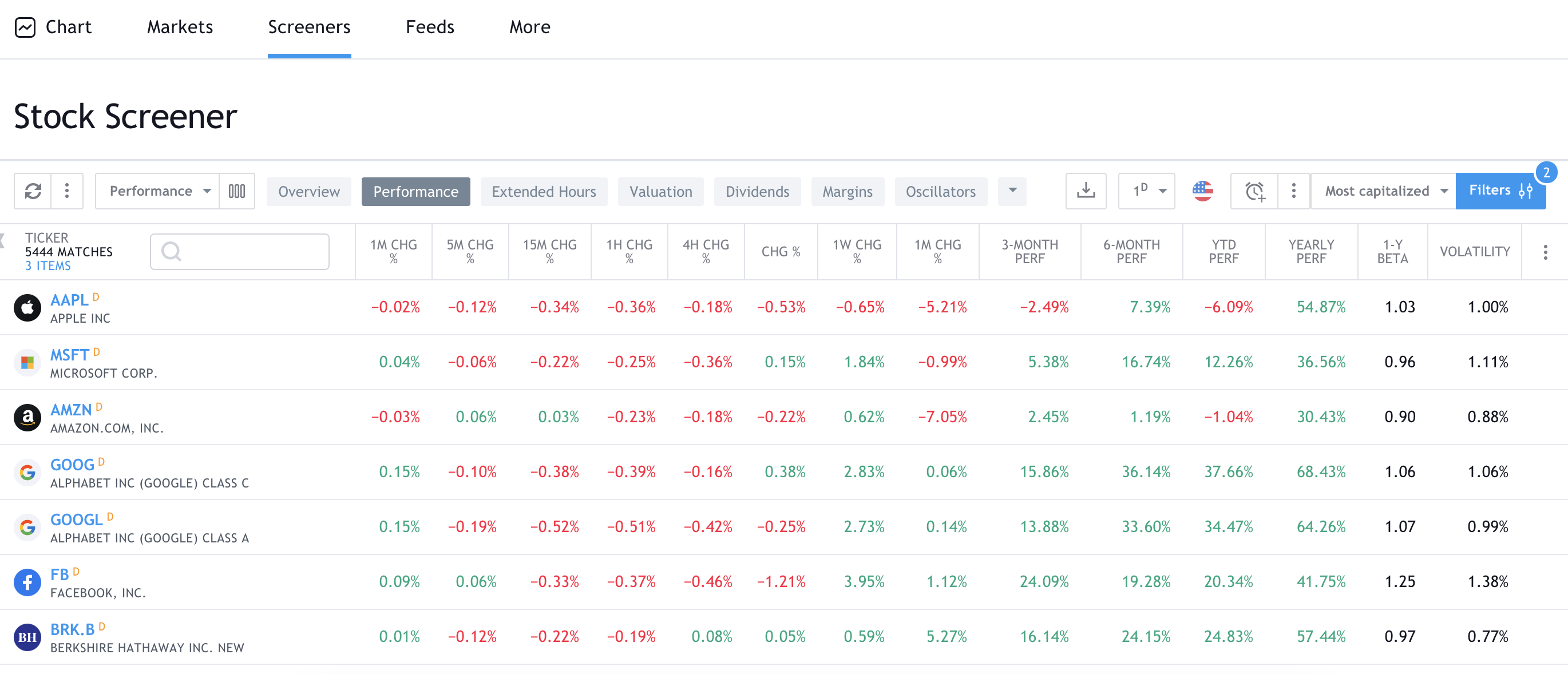The height and width of the screenshot is (674, 1568).
Task: Open the GOOG ticker link
Action: tap(73, 465)
